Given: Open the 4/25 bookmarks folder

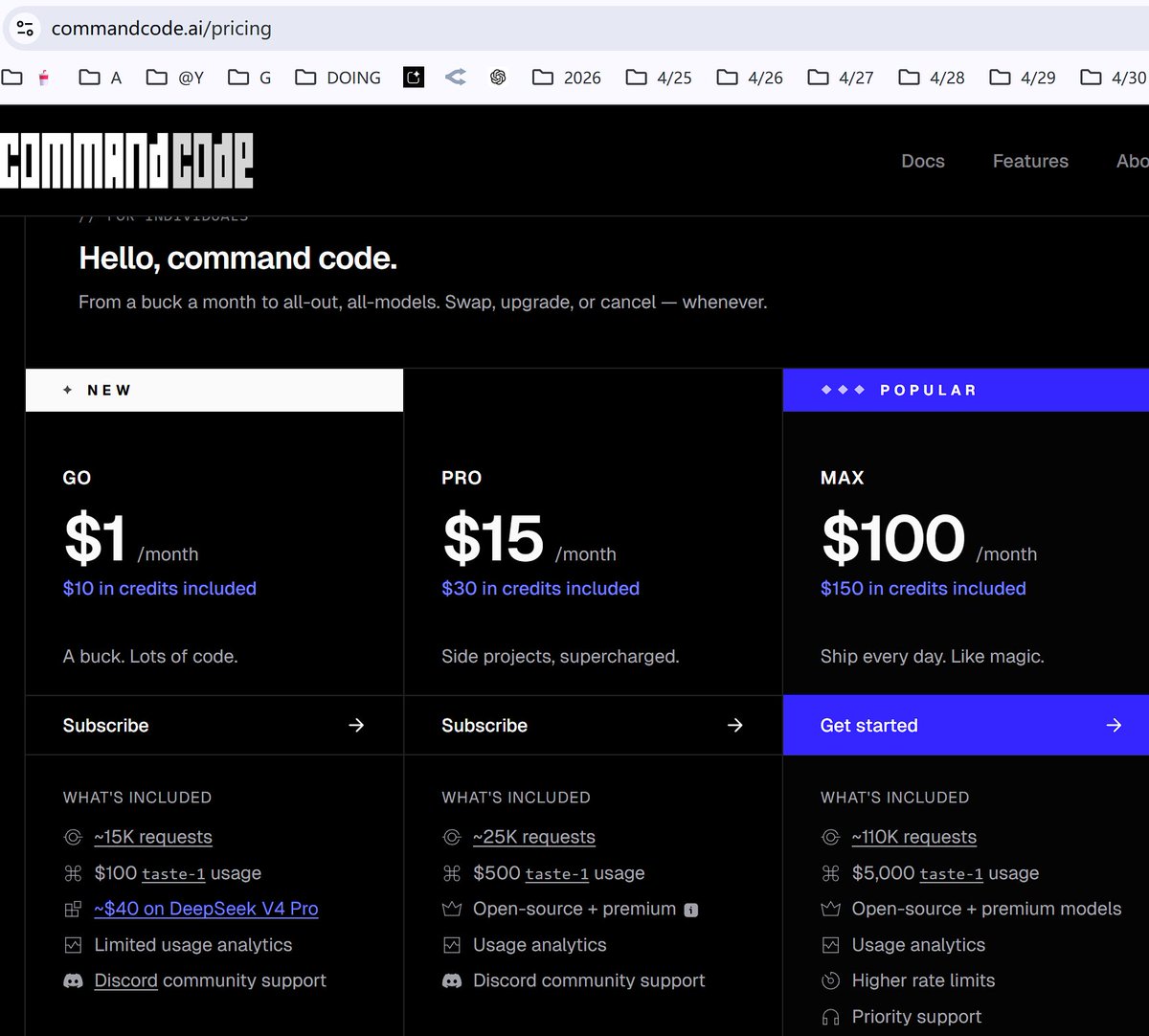Looking at the screenshot, I should point(659,78).
